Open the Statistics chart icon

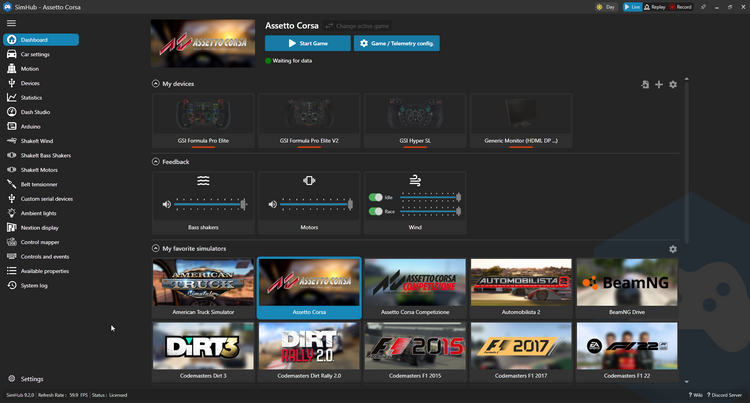[x=11, y=98]
